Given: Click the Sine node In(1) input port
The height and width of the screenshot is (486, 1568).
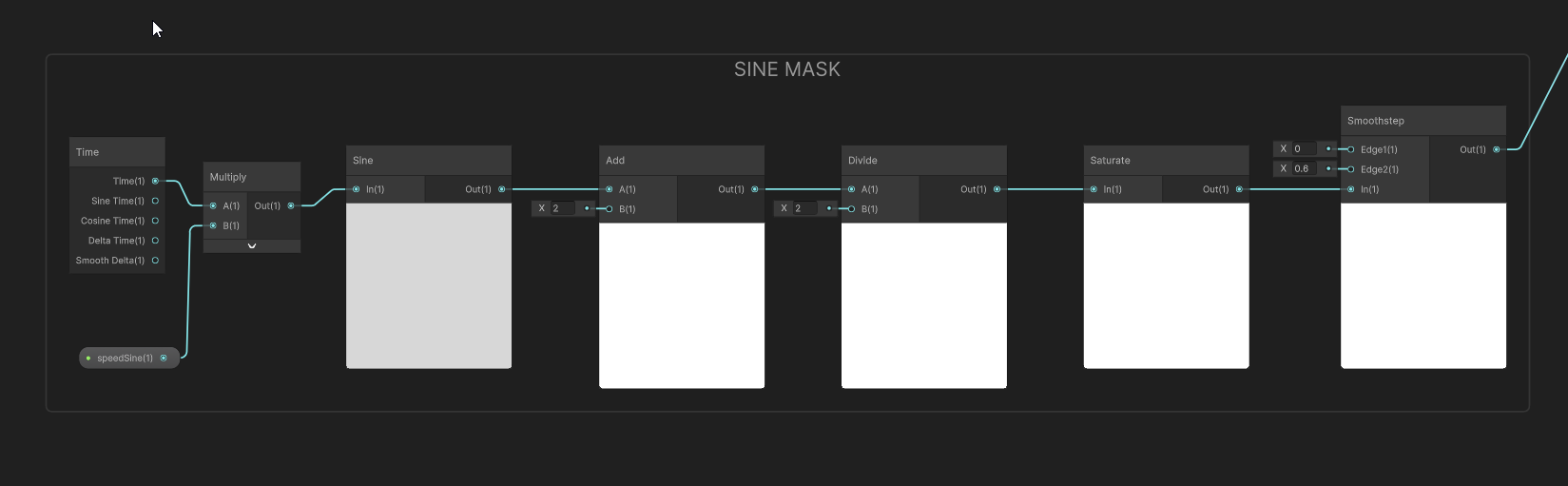Looking at the screenshot, I should click(357, 189).
